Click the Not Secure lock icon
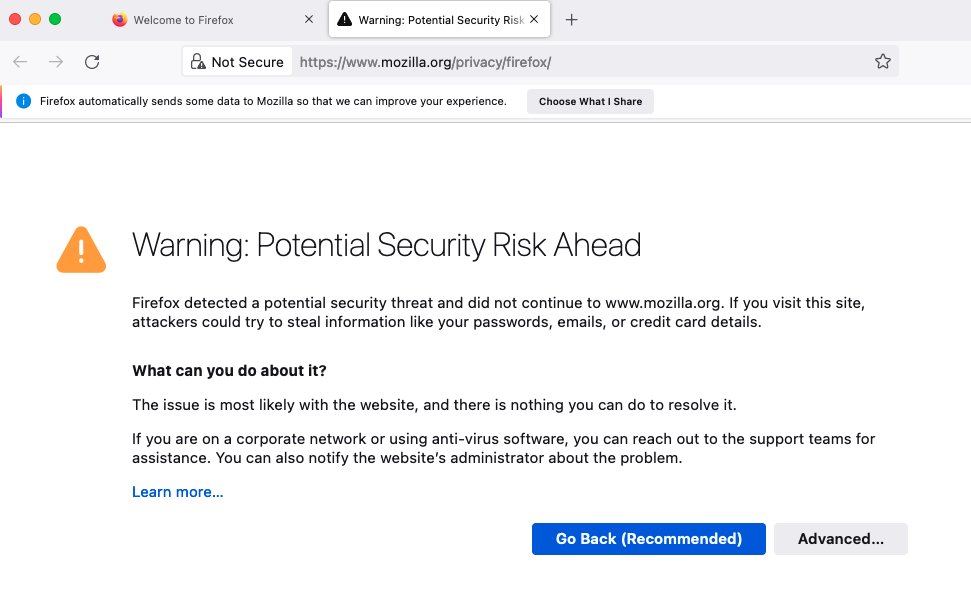This screenshot has height=609, width=971. tap(198, 61)
